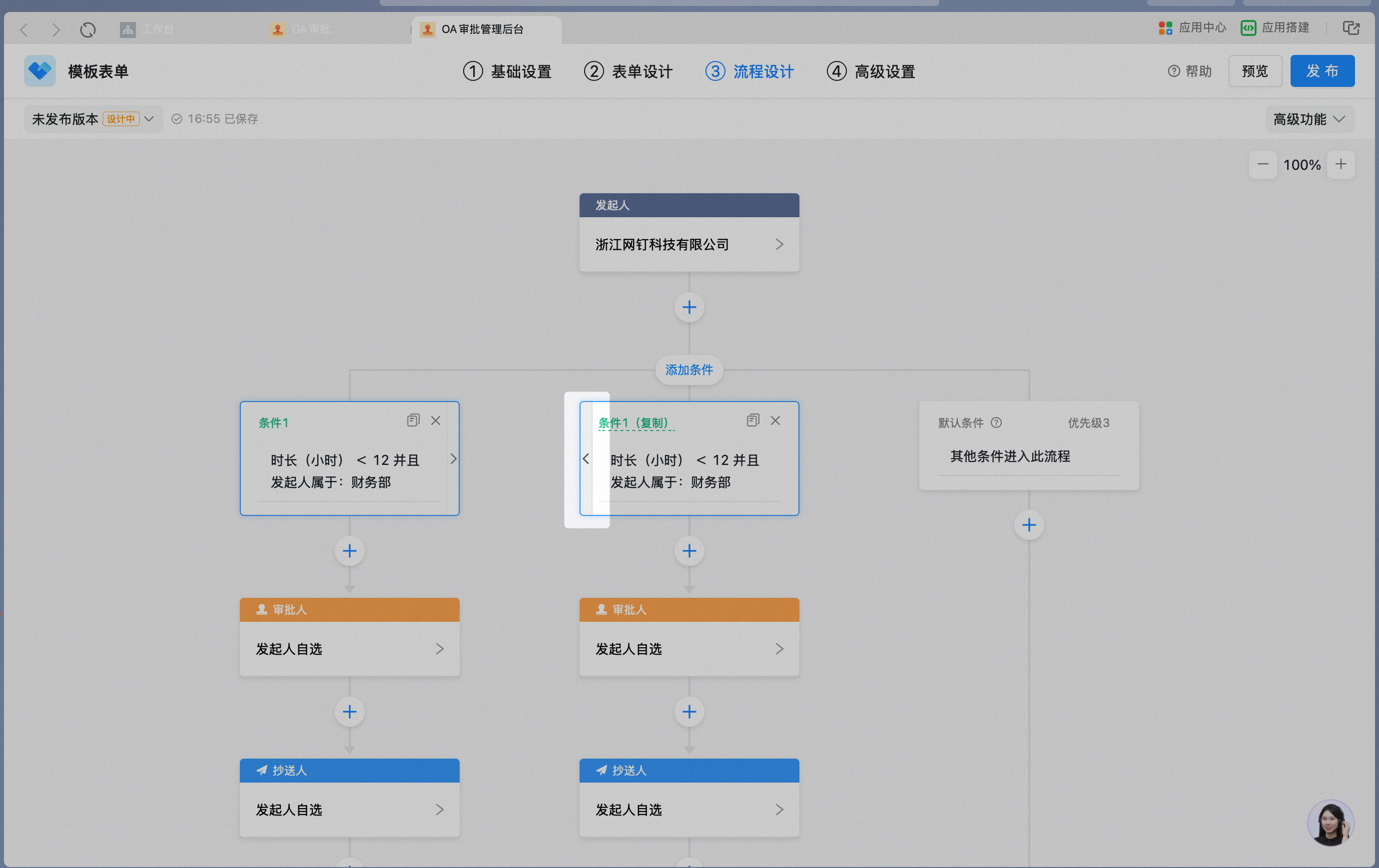The width and height of the screenshot is (1379, 868).
Task: Open the 发起人 node 浙江网钉科技有限公司
Action: pos(689,245)
